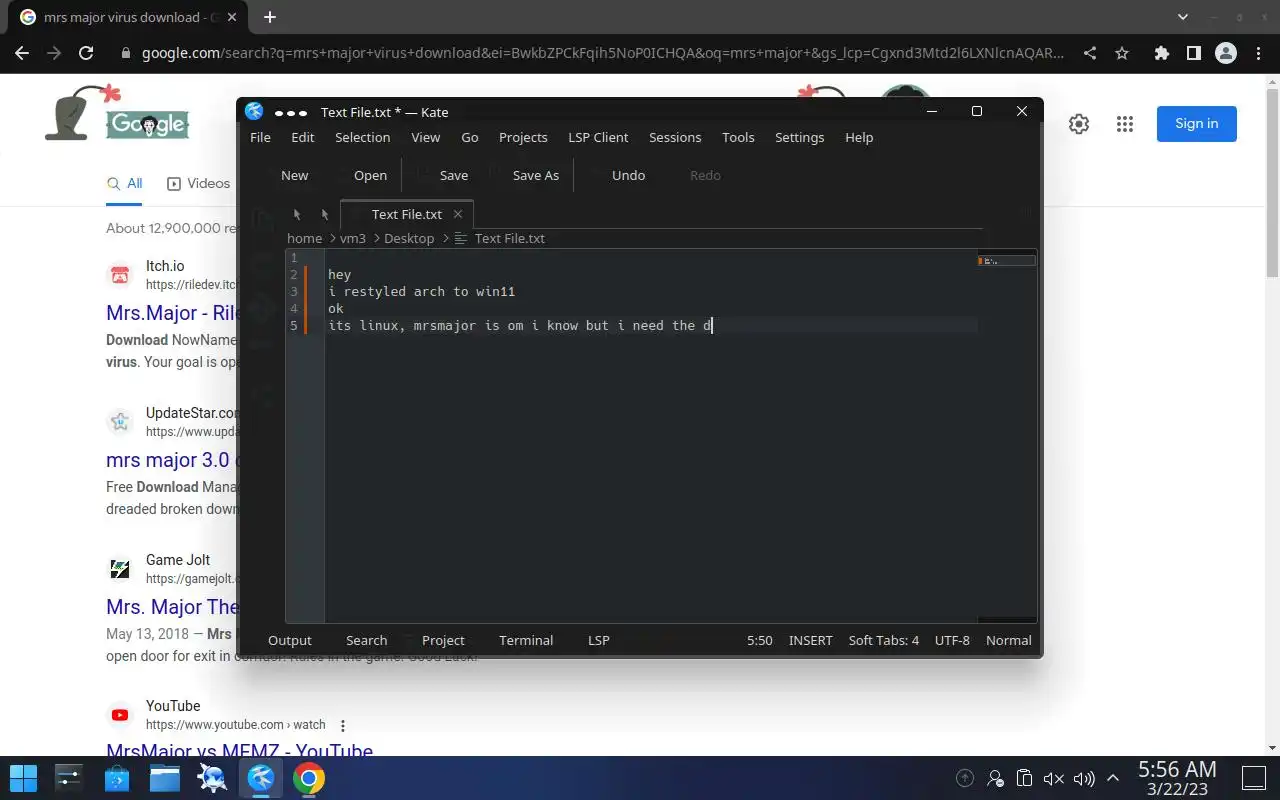Viewport: 1280px width, 800px height.
Task: Open the View menu in Kate
Action: (x=426, y=137)
